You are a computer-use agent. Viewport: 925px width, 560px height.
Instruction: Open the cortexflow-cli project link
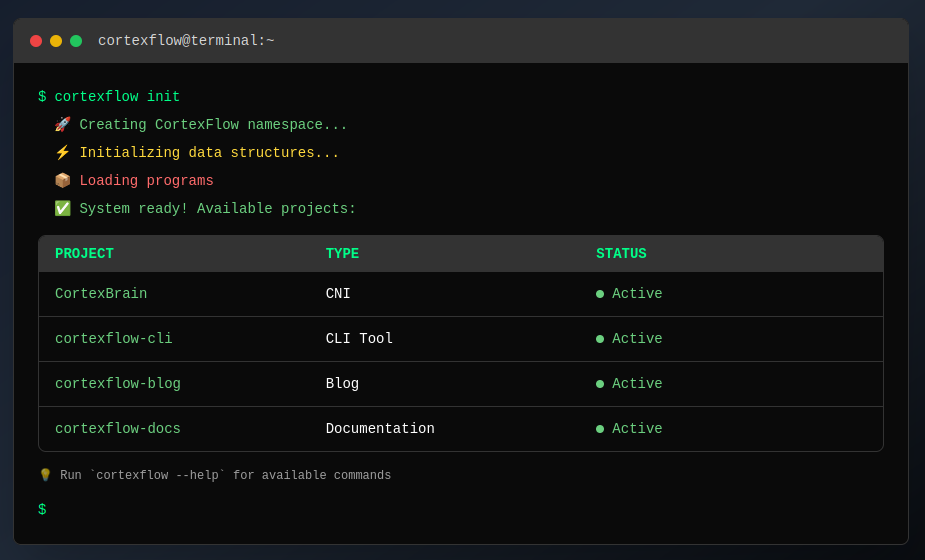(x=113, y=339)
